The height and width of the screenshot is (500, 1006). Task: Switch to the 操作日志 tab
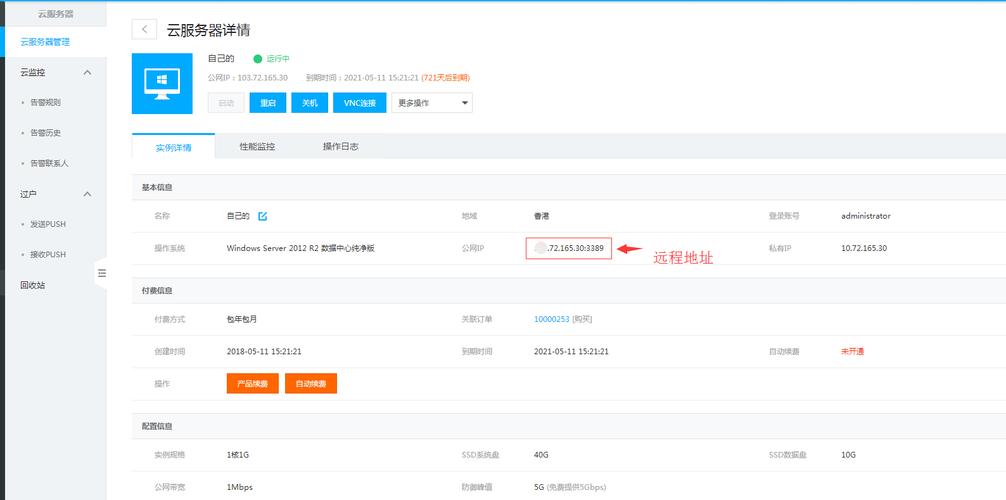pyautogui.click(x=341, y=146)
